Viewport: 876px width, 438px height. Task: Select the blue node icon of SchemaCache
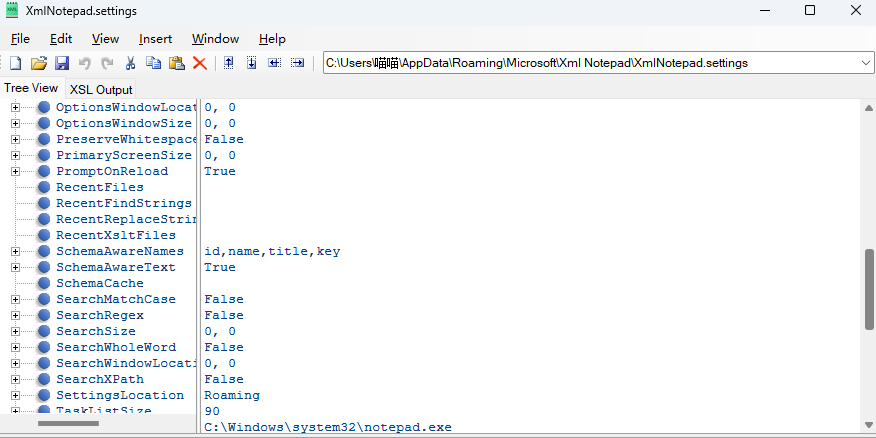coord(44,283)
